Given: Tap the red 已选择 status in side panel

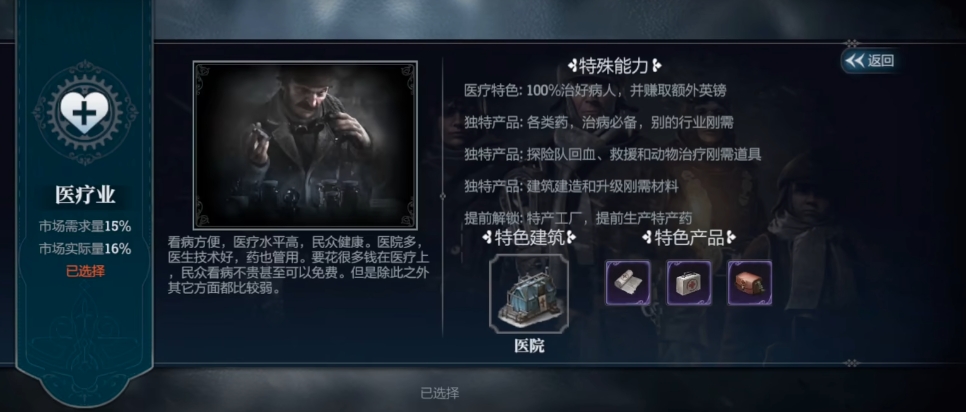Looking at the screenshot, I should click(x=85, y=272).
